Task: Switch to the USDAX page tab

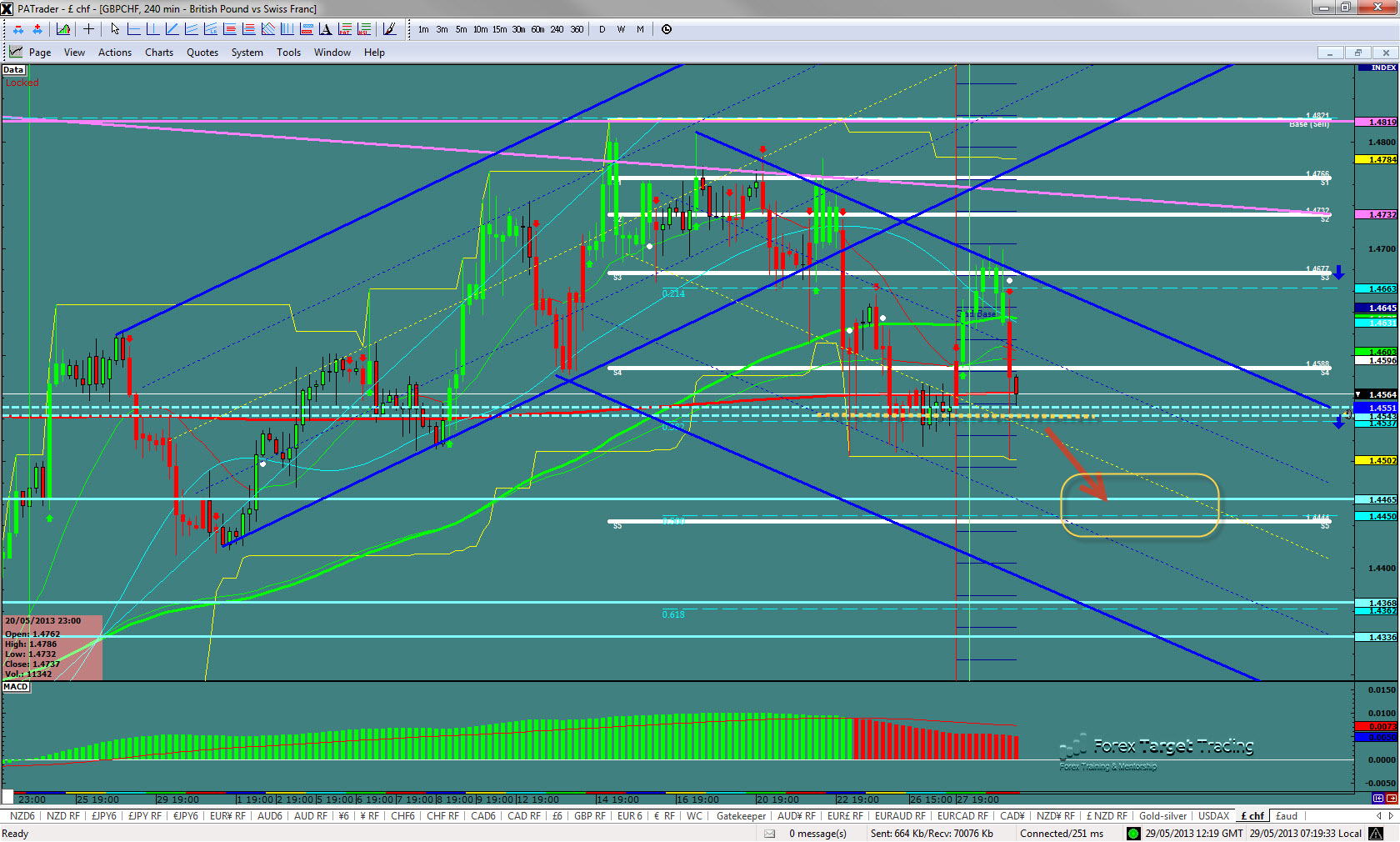Action: pyautogui.click(x=1213, y=816)
